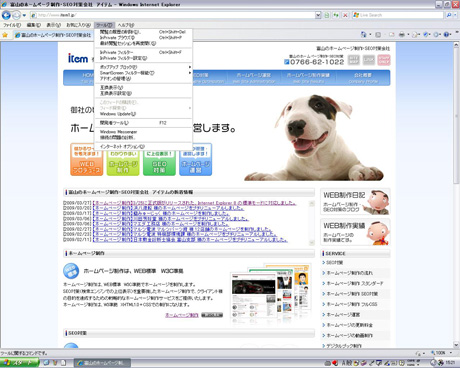Launch Windows Messenger from the menu

point(143,132)
